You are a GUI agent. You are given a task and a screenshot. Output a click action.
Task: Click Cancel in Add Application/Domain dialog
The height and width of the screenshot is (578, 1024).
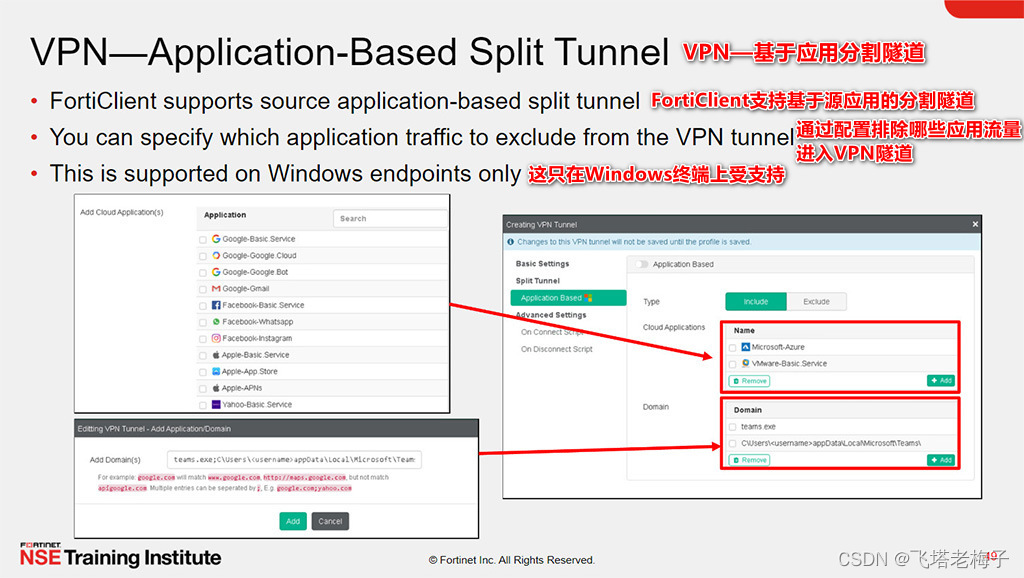(330, 521)
